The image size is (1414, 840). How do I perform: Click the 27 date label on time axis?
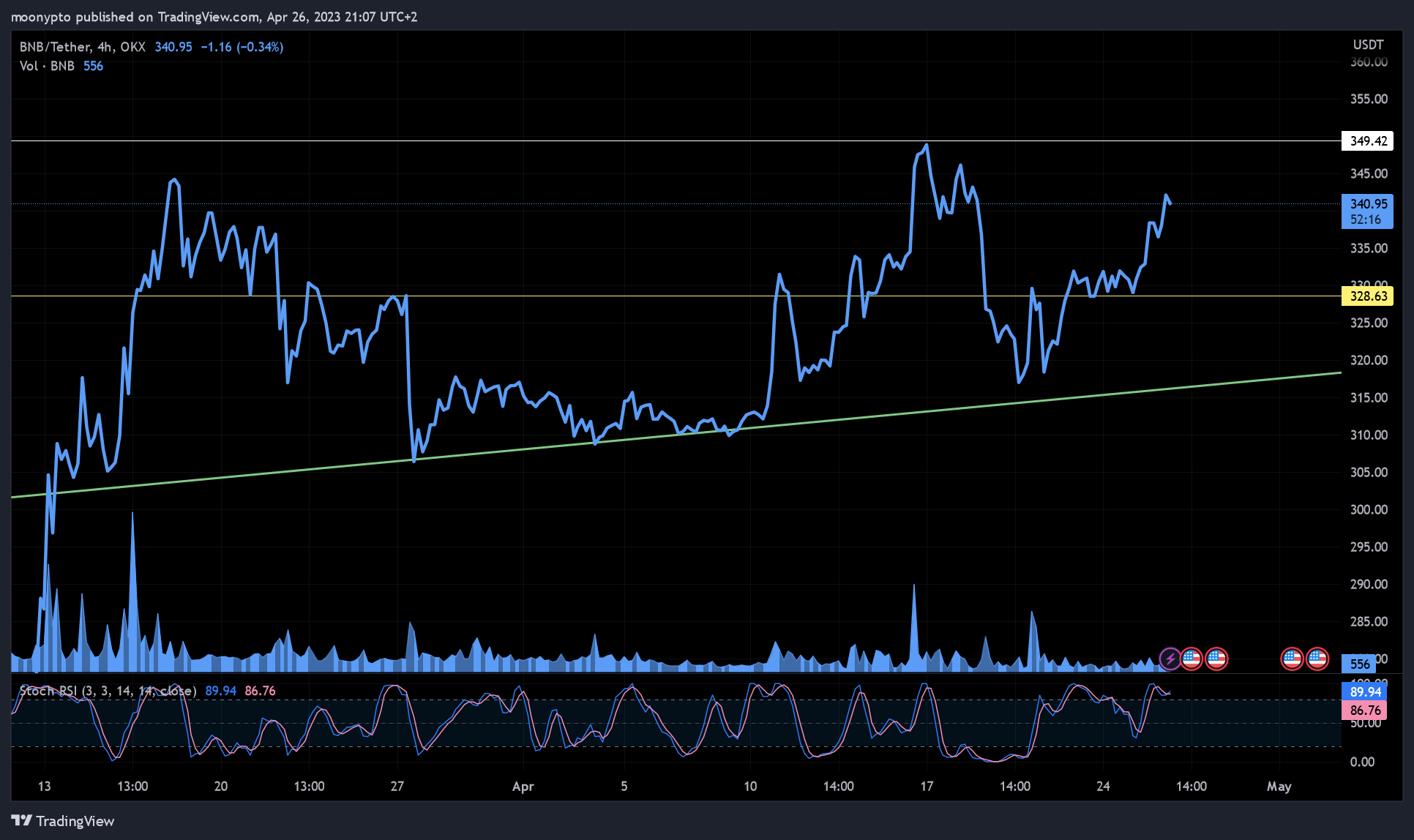tap(397, 787)
